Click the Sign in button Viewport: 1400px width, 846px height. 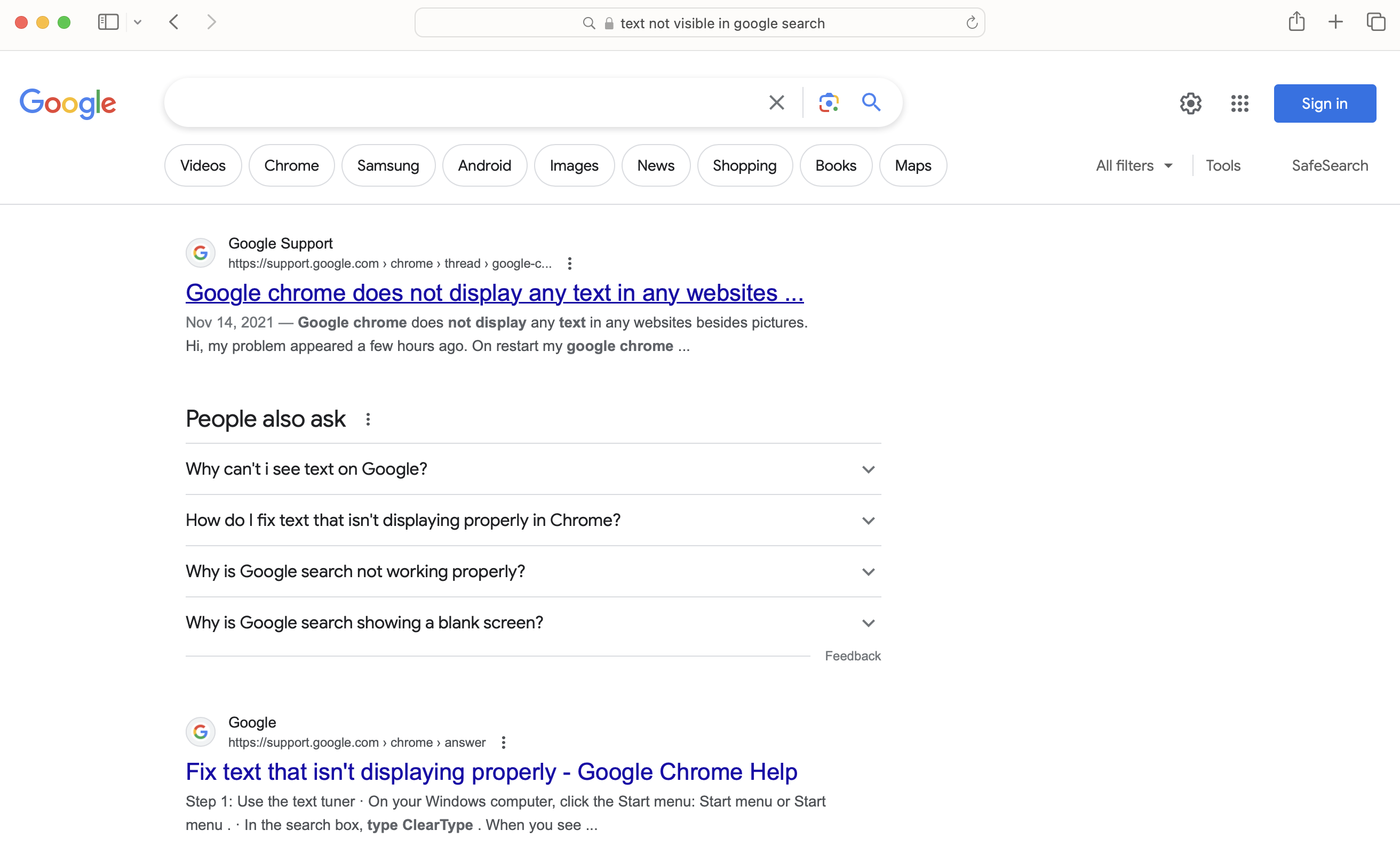(x=1324, y=103)
